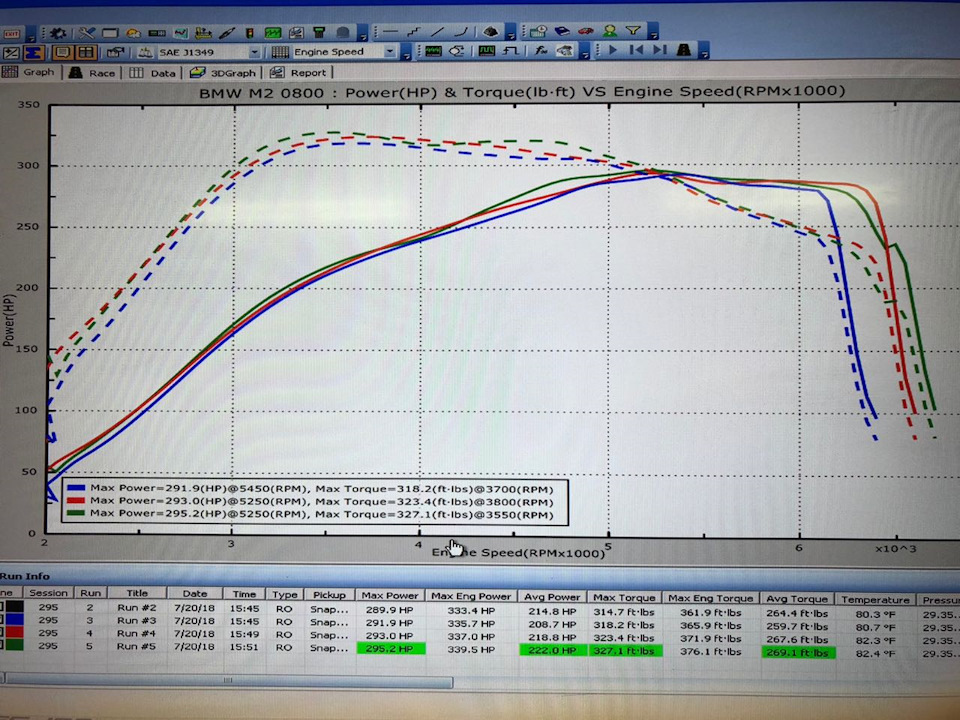
Task: Click the calculator-style icon in top toolbar
Action: click(319, 32)
